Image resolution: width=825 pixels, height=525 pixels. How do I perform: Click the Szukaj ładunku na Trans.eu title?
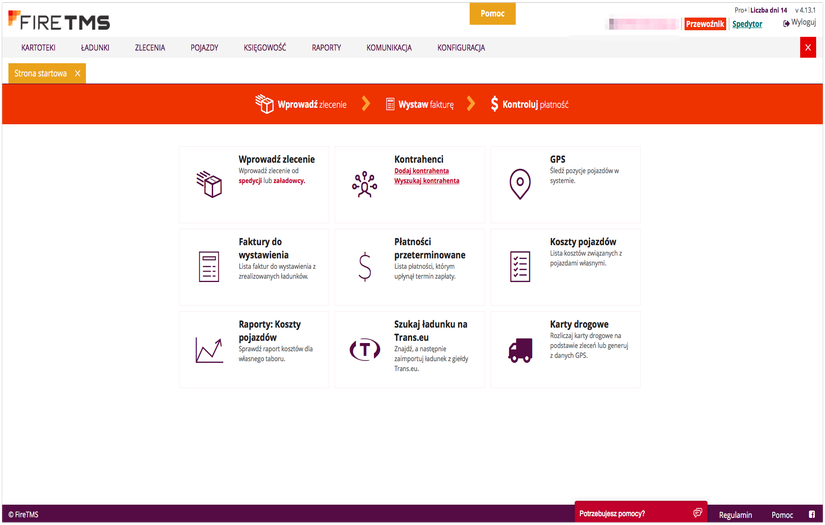pos(431,330)
